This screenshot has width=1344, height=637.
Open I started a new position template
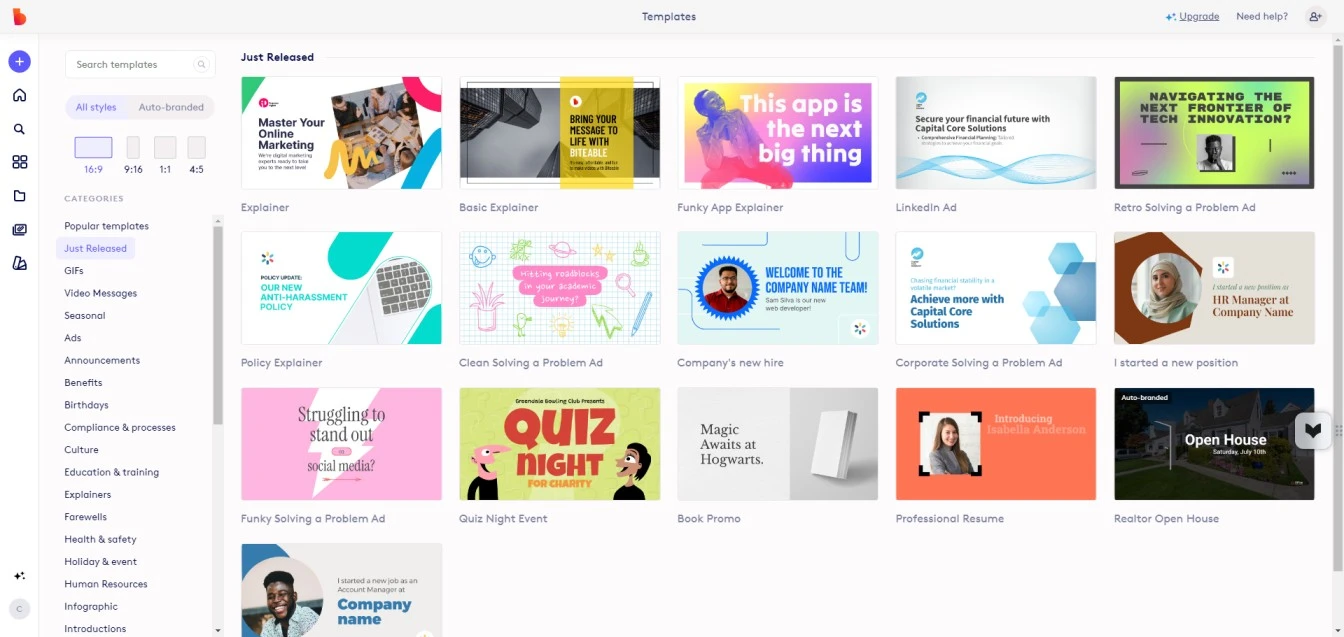pos(1214,288)
